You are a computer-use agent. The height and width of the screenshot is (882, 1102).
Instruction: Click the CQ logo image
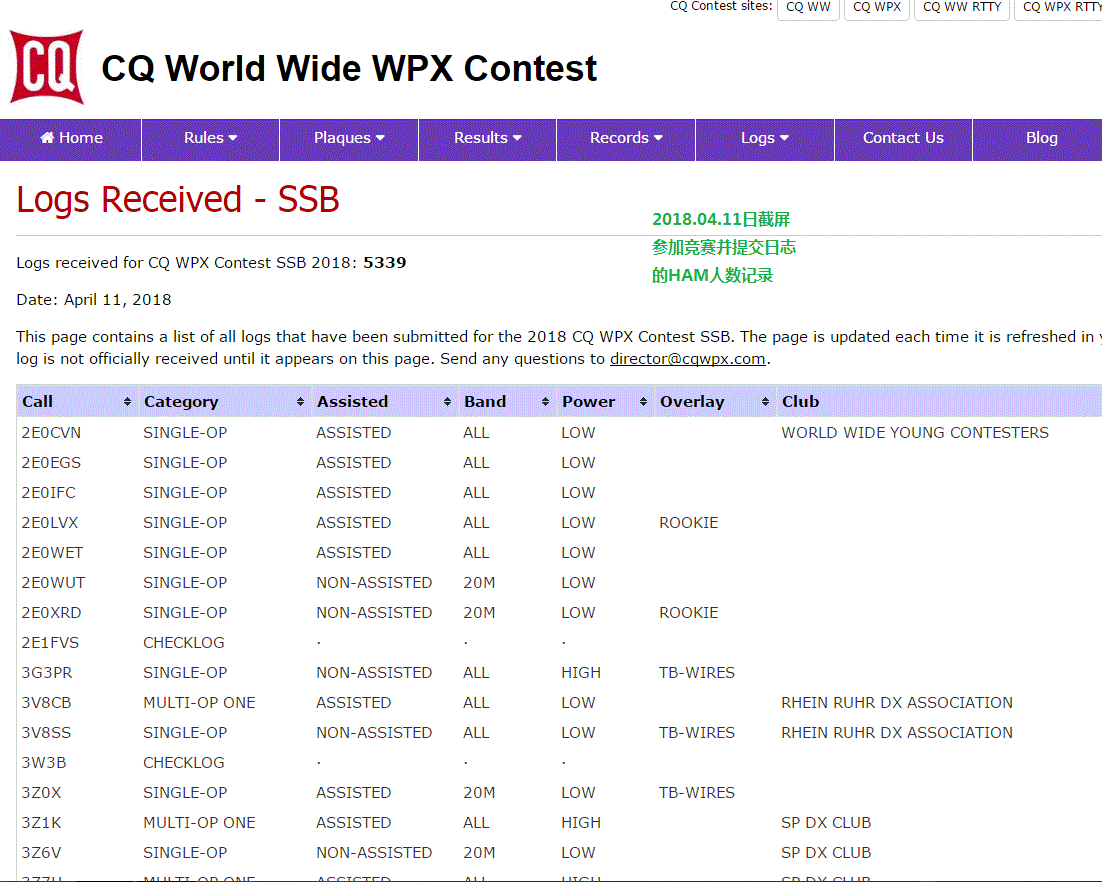coord(47,67)
